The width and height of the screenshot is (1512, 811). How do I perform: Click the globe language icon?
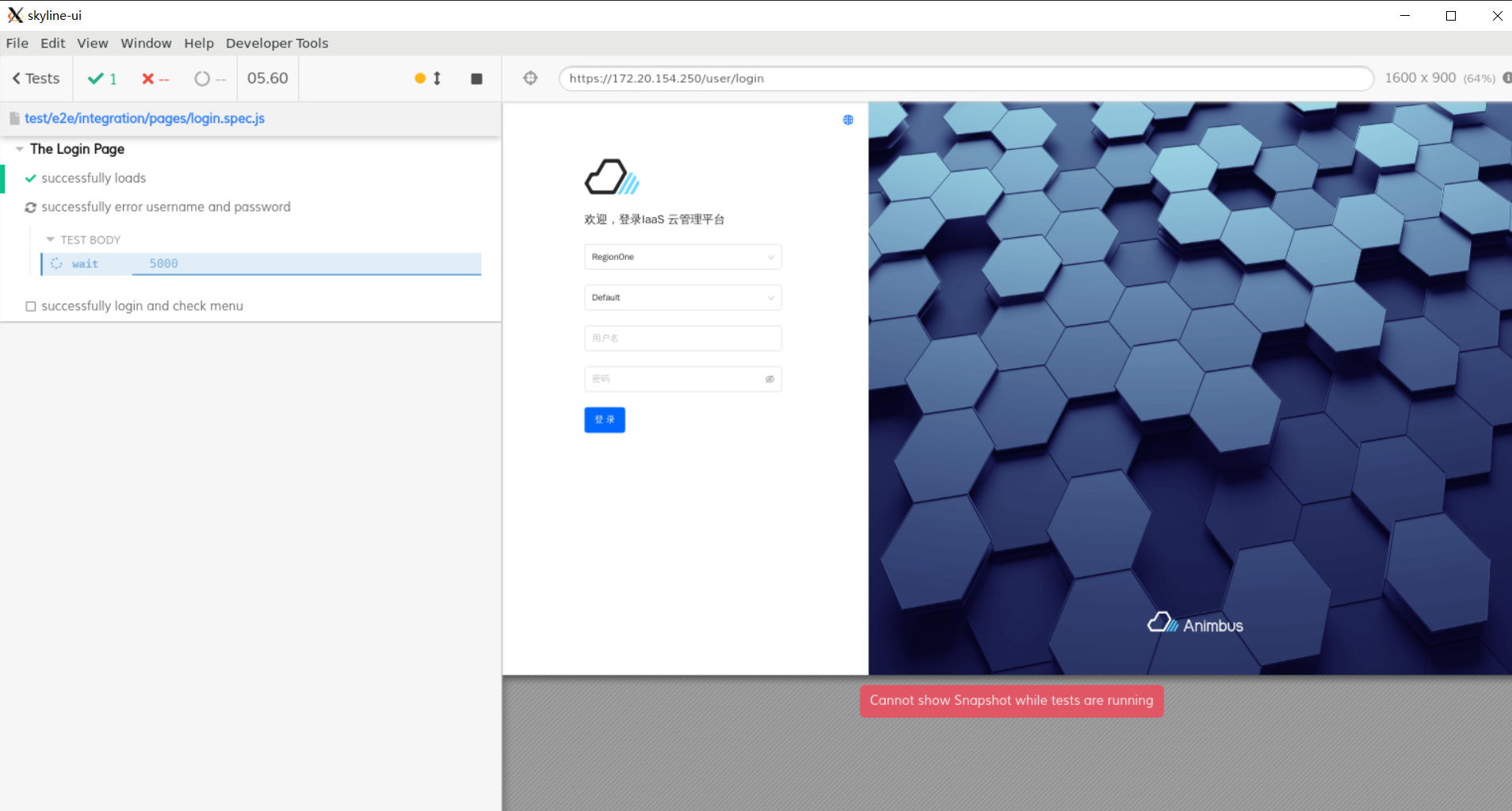pos(848,120)
